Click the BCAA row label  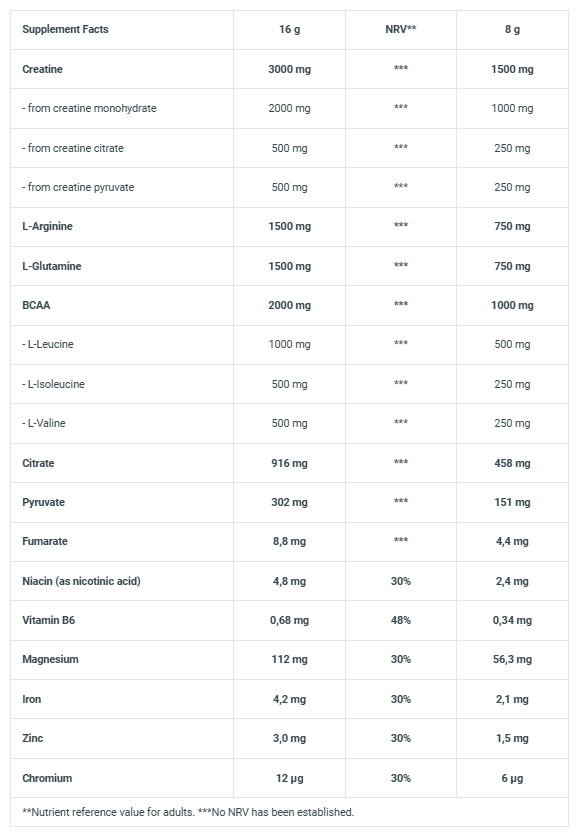(x=36, y=305)
